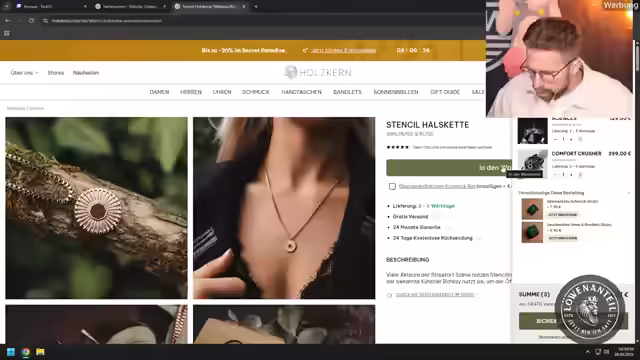Close the second browser tab
640x360 pixels.
click(x=164, y=7)
